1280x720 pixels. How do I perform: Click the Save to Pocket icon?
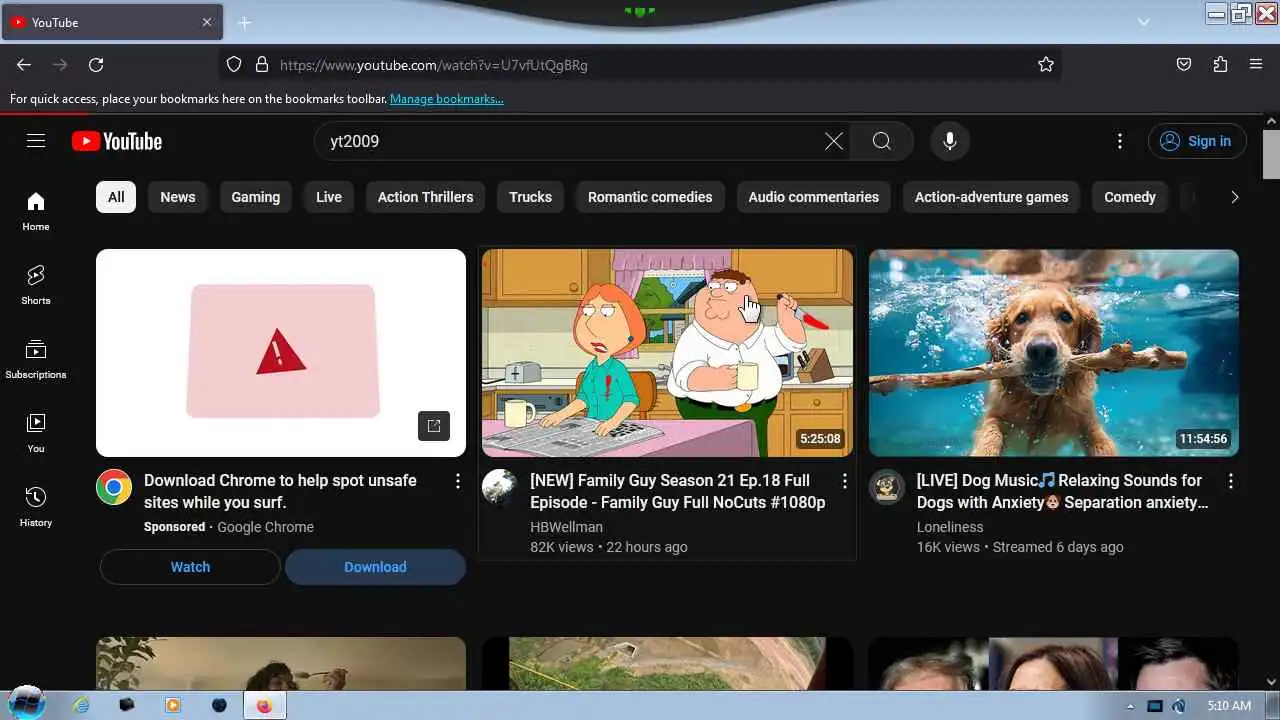pos(1184,65)
